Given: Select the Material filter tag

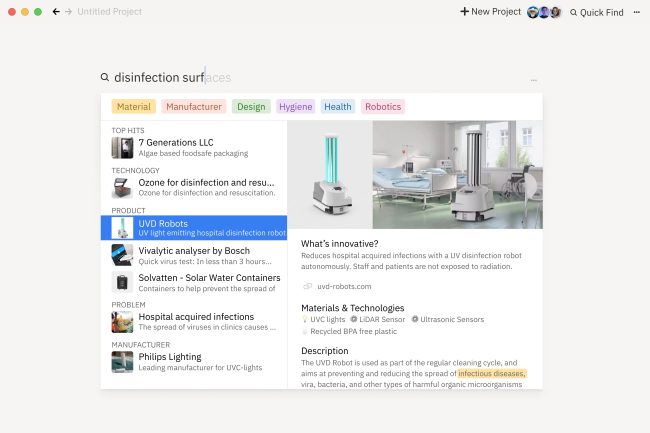Looking at the screenshot, I should 133,106.
